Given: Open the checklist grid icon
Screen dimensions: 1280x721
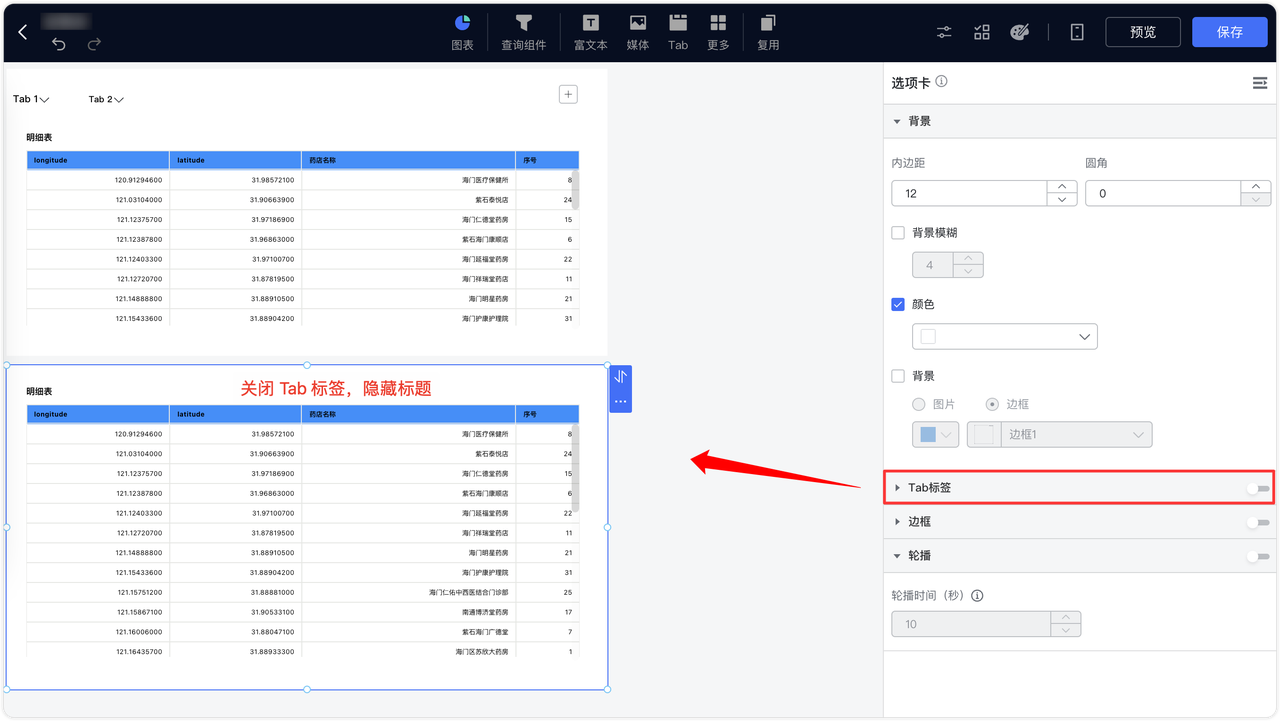Looking at the screenshot, I should (x=982, y=32).
